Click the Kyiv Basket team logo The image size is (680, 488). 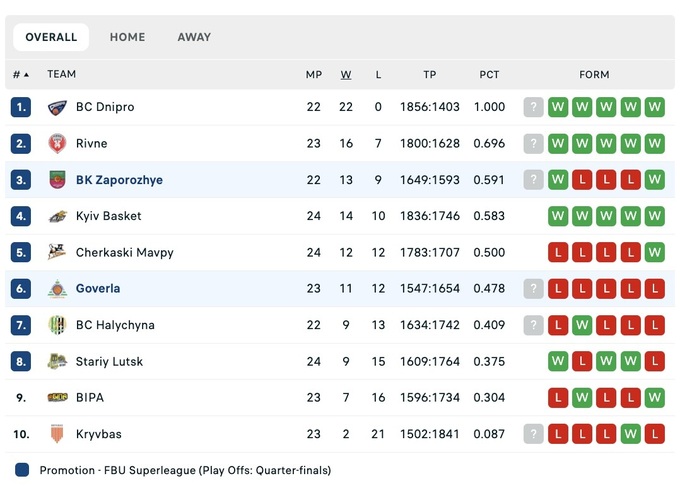pos(57,216)
